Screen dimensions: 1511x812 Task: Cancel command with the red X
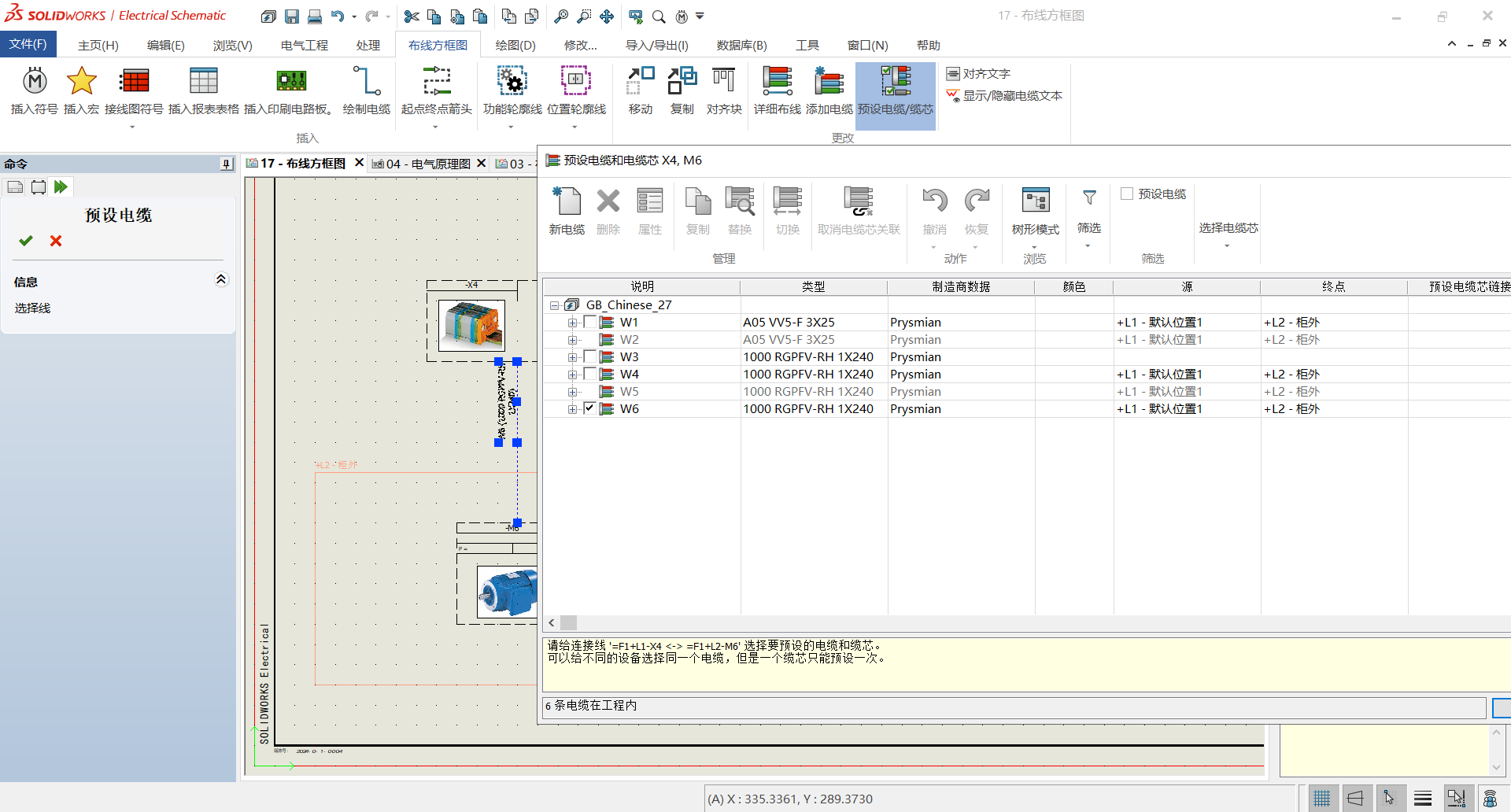tap(56, 241)
